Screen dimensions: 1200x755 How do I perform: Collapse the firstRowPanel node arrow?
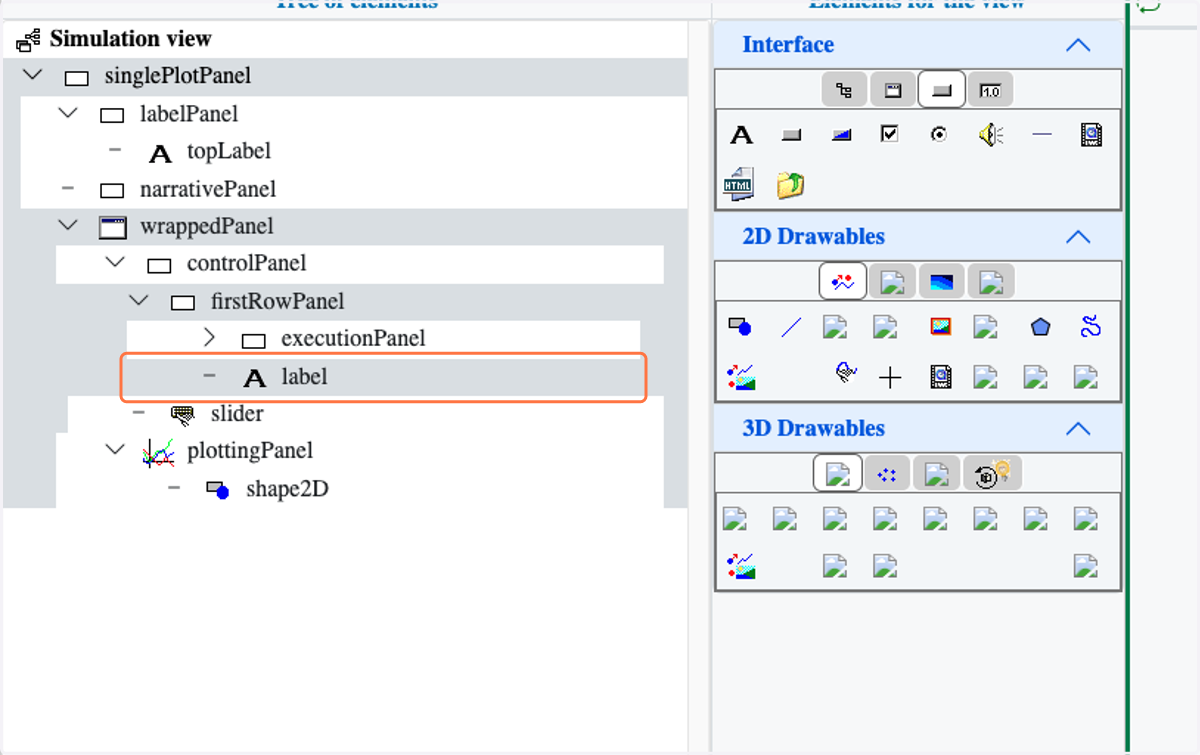pyautogui.click(x=139, y=301)
